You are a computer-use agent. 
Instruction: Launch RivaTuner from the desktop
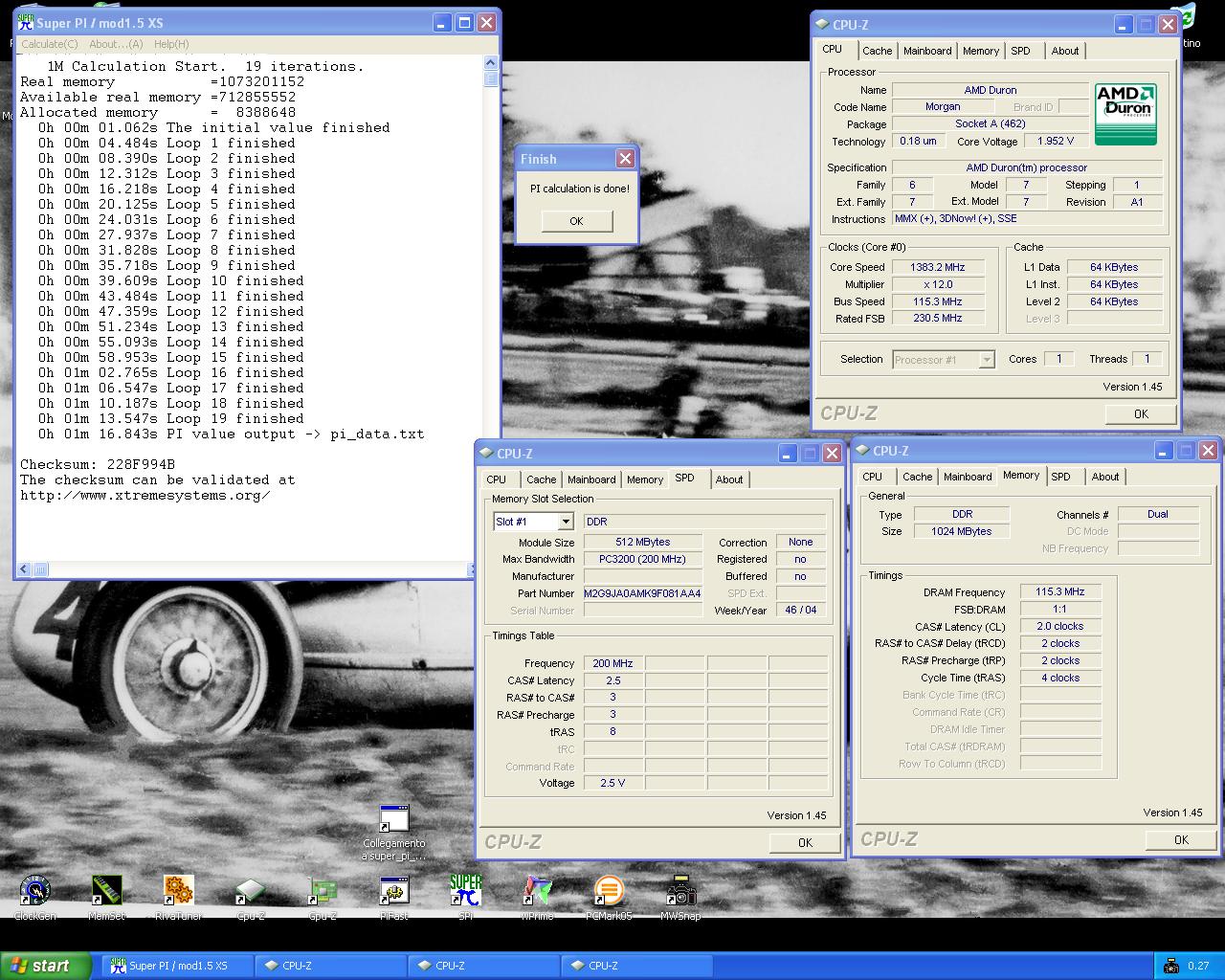[x=179, y=897]
